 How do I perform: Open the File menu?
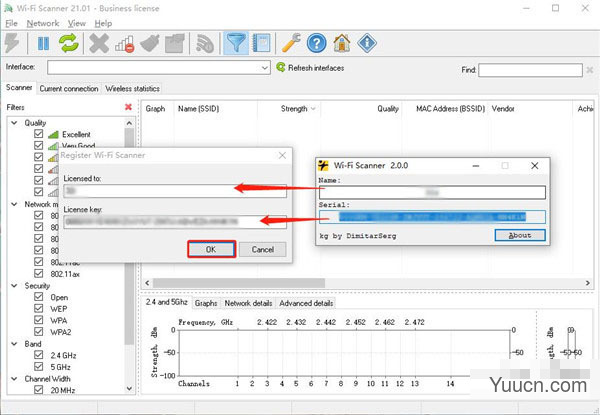11,23
